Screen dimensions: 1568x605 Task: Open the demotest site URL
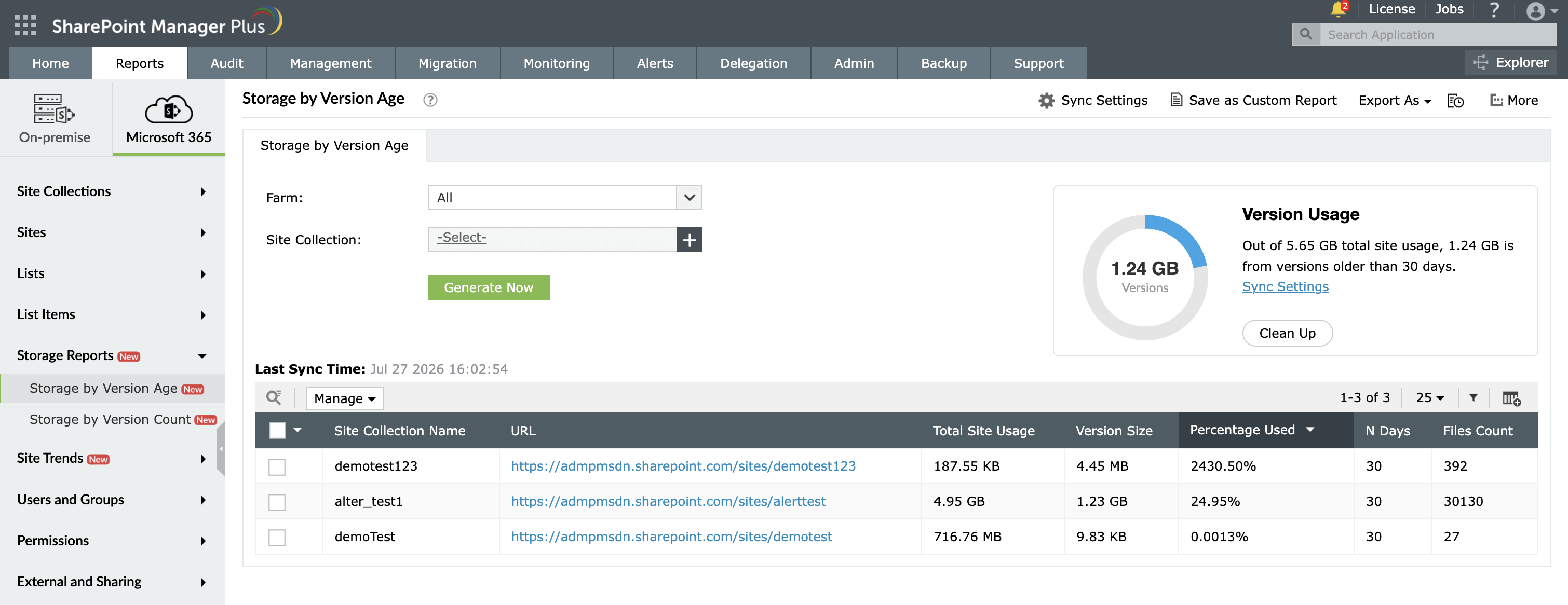click(x=671, y=537)
